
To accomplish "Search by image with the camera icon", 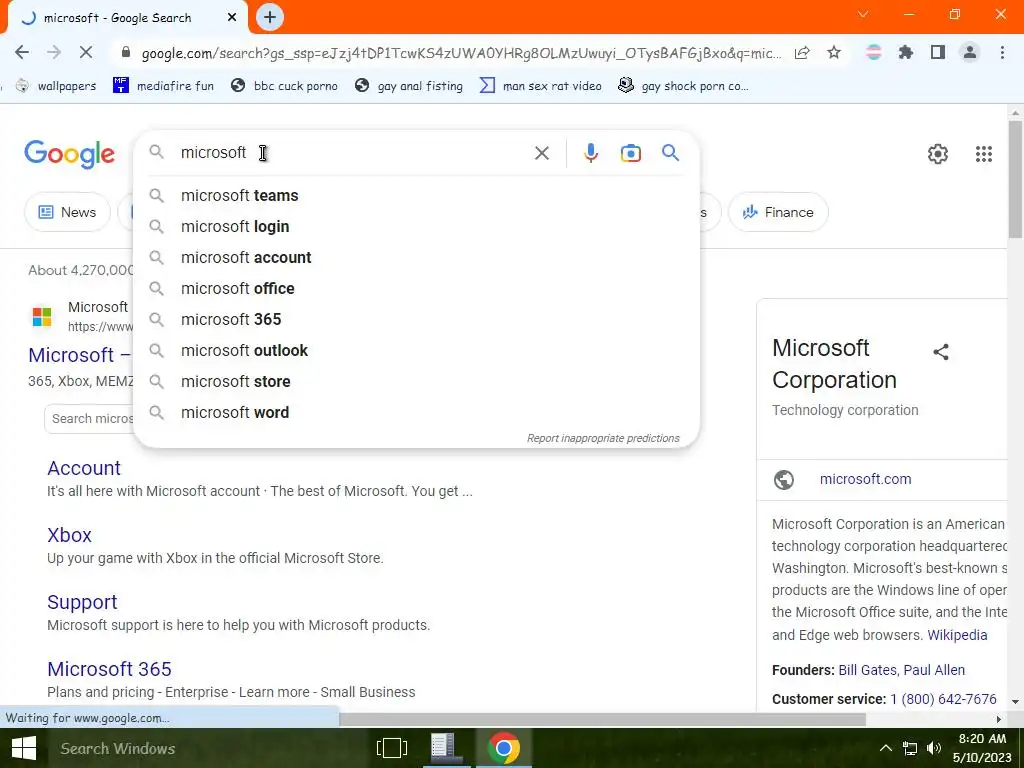I will 630,153.
